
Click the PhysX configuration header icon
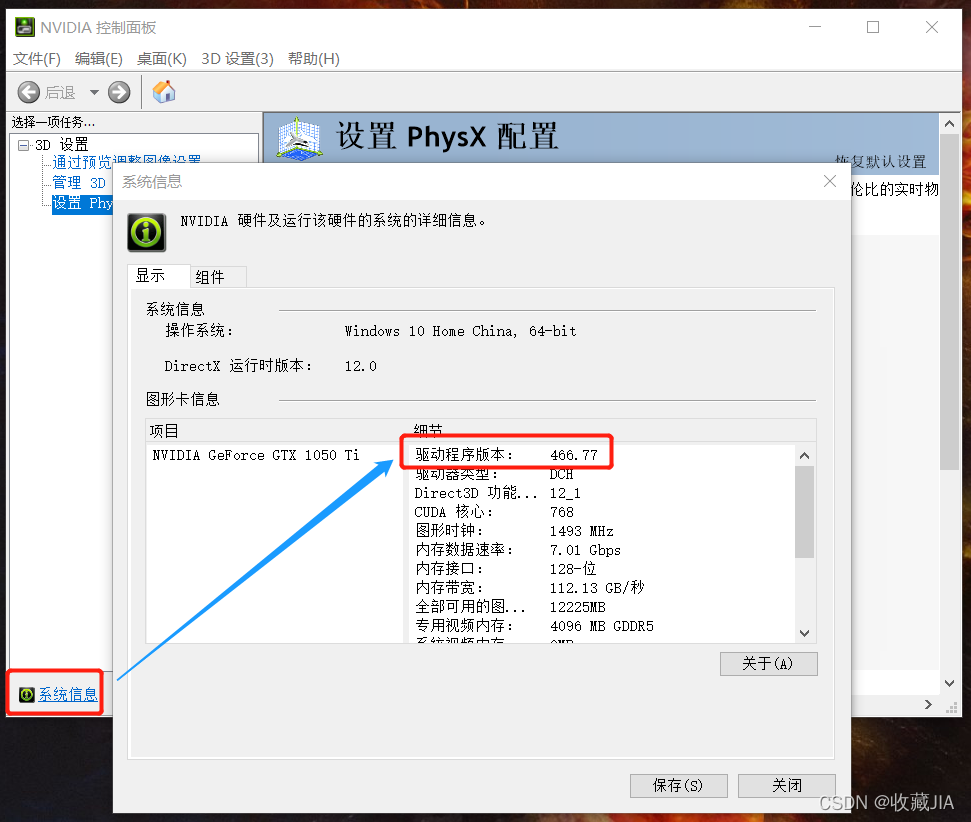tap(299, 138)
